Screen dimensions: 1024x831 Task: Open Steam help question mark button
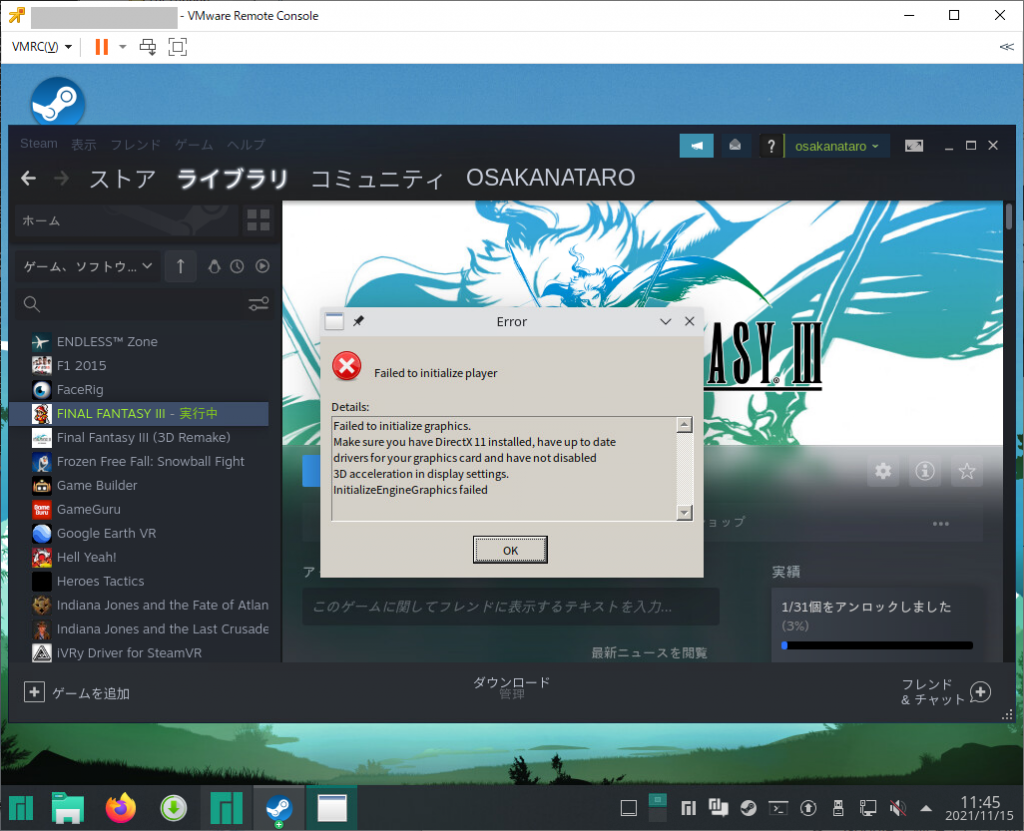[771, 146]
